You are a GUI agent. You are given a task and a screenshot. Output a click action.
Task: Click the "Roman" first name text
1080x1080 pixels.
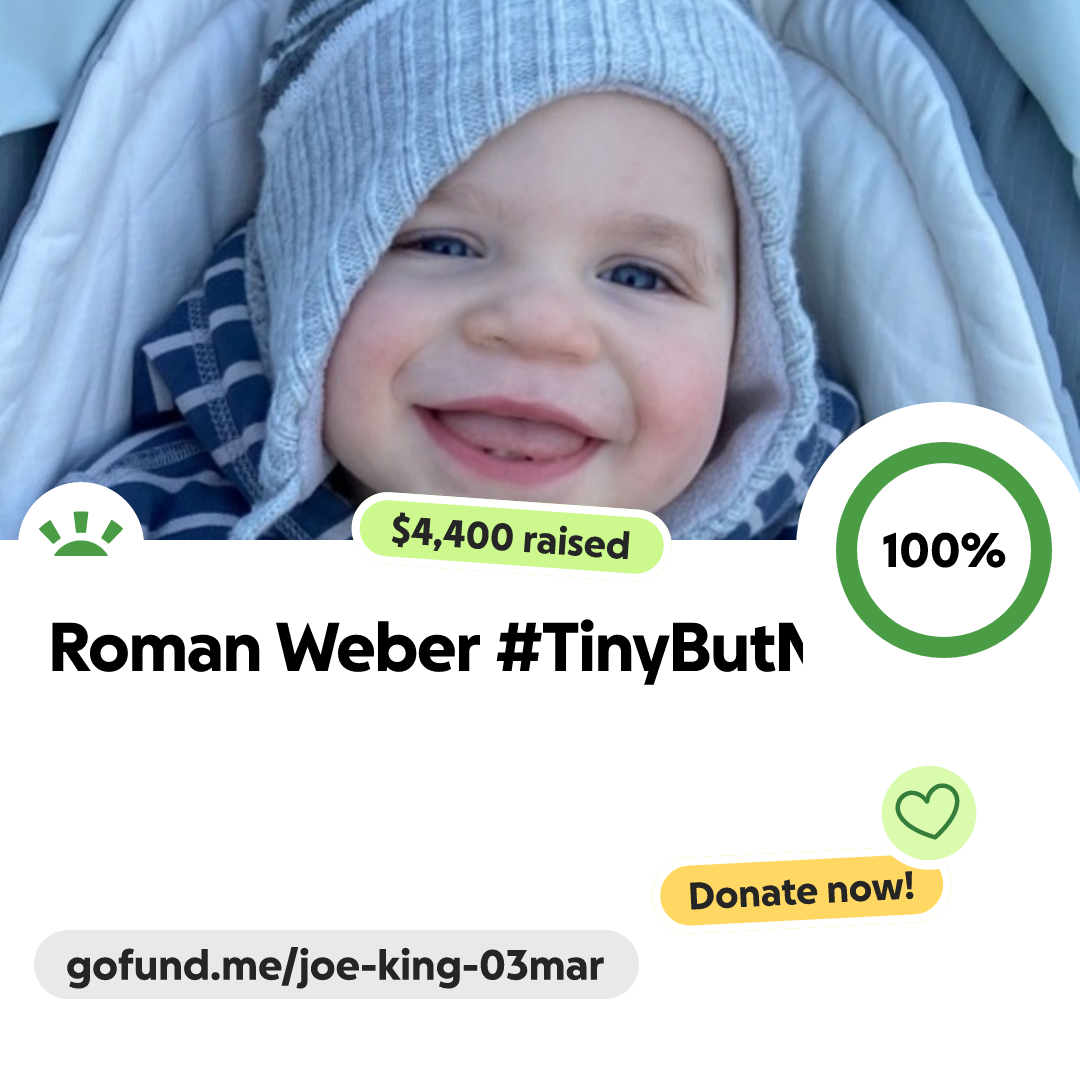click(x=156, y=649)
